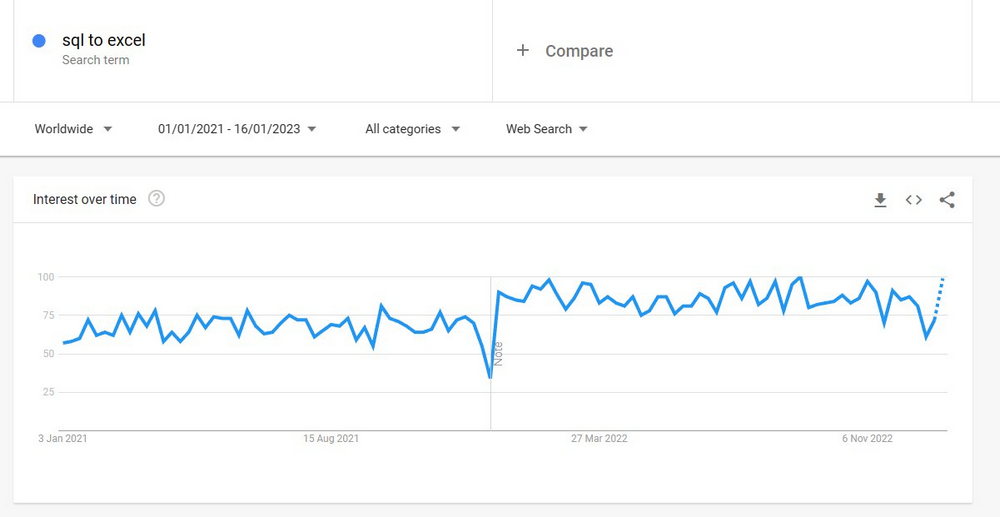Screen dimensions: 1000x517
Task: Click the dotted forecast line segment
Action: [940, 296]
